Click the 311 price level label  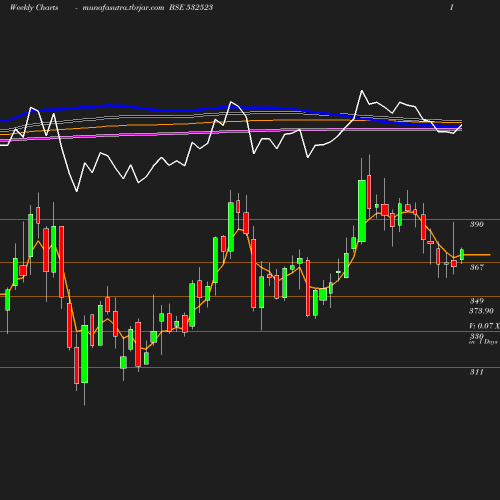pos(477,372)
